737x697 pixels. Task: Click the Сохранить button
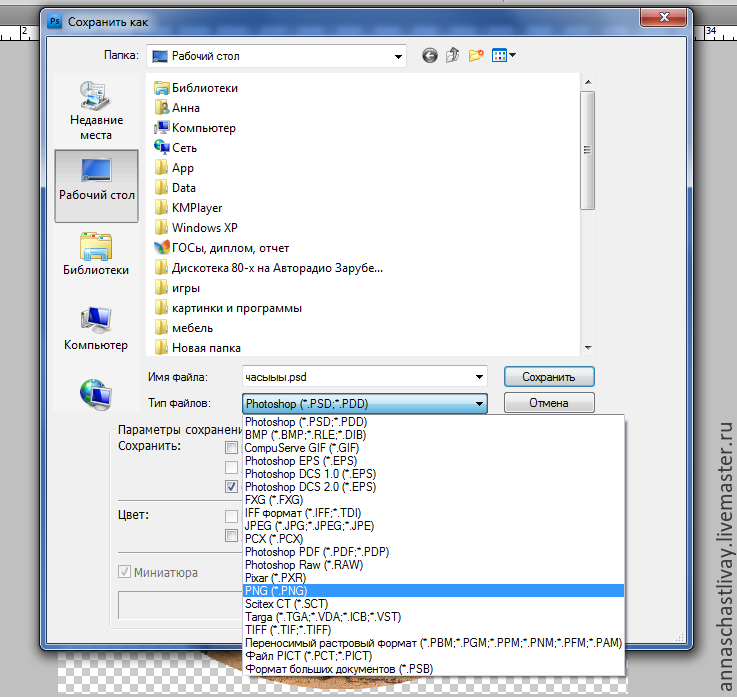pos(549,377)
